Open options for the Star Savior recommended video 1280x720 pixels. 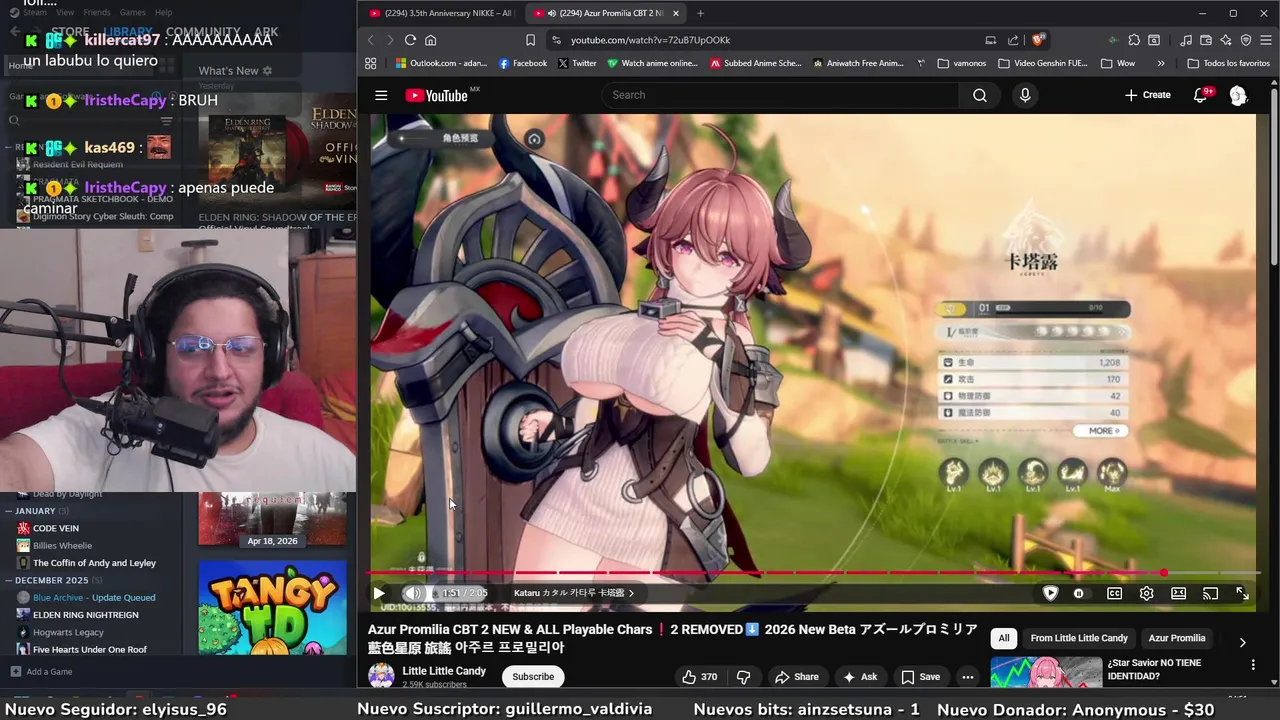pos(1253,665)
